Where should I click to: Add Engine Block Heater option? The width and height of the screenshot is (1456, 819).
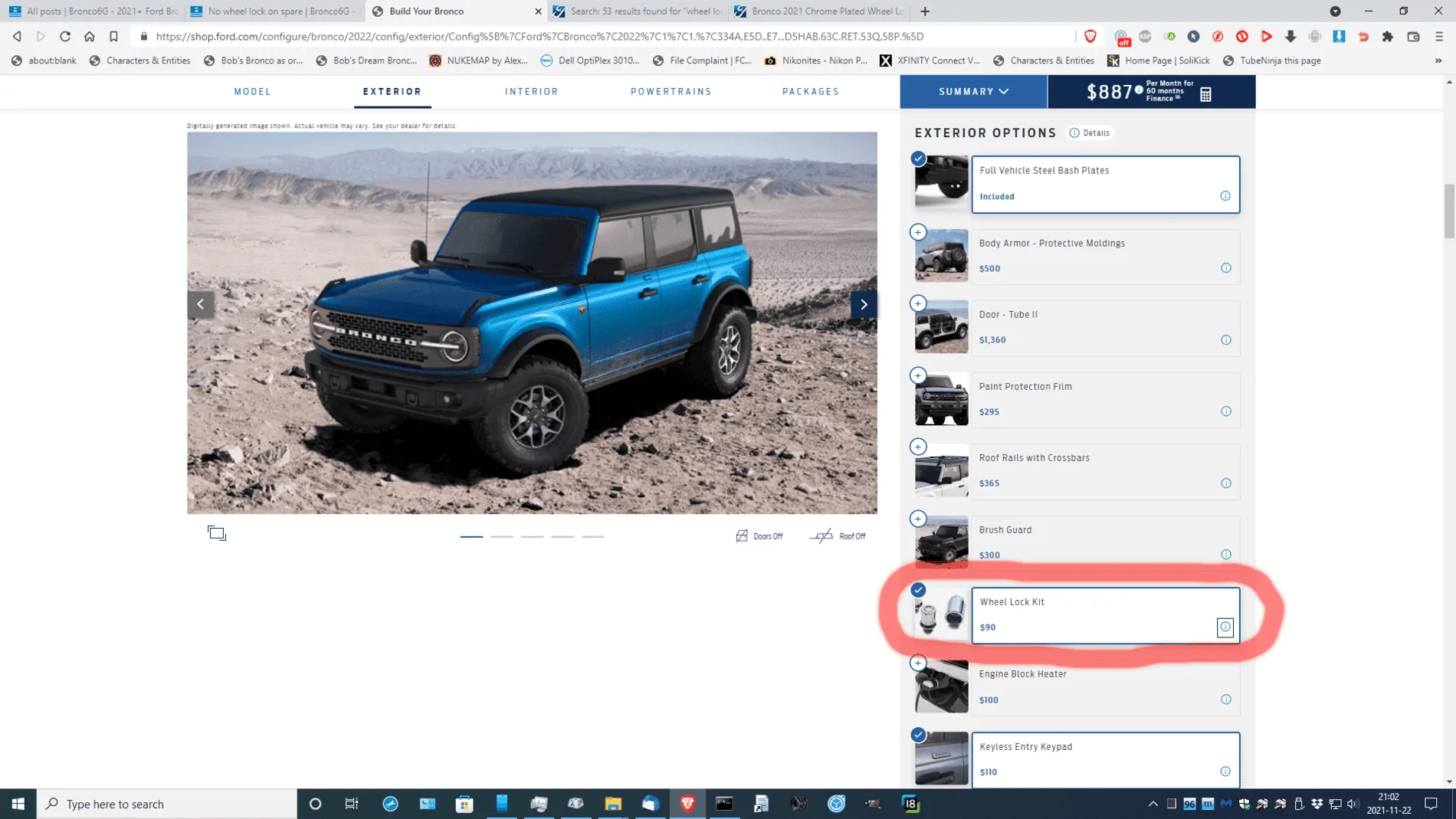point(918,663)
